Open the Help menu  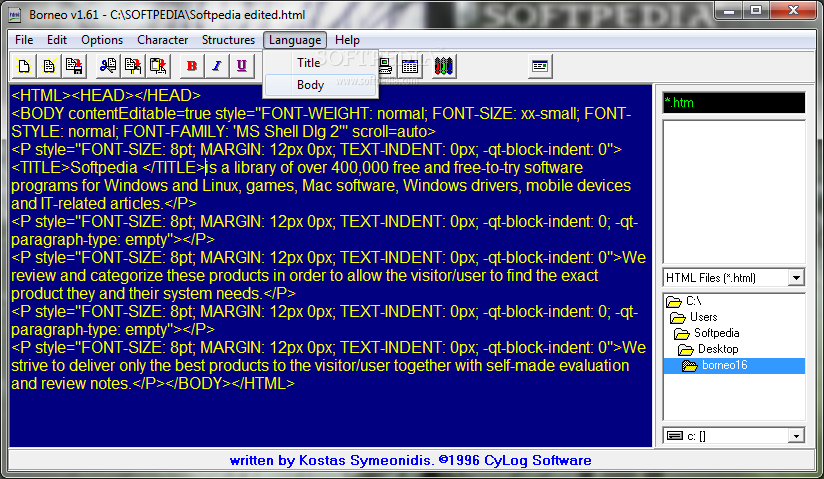click(x=347, y=40)
